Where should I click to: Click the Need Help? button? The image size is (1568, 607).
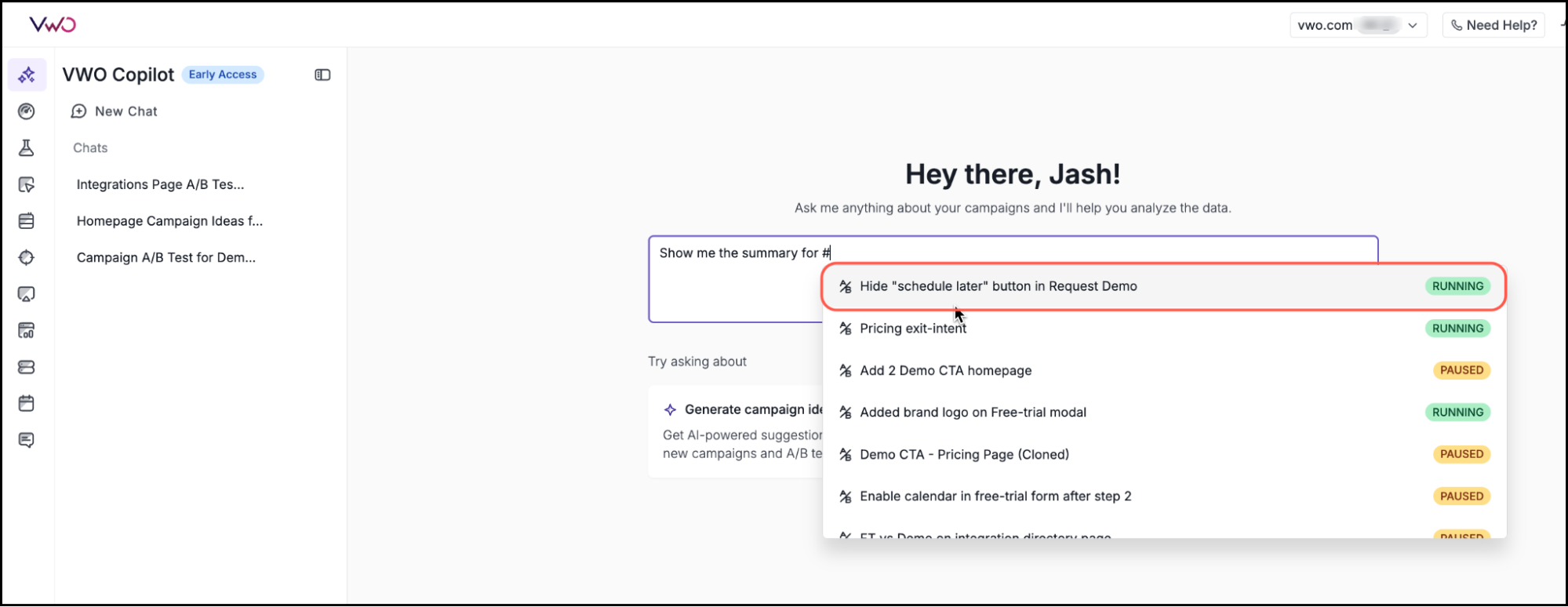point(1493,25)
